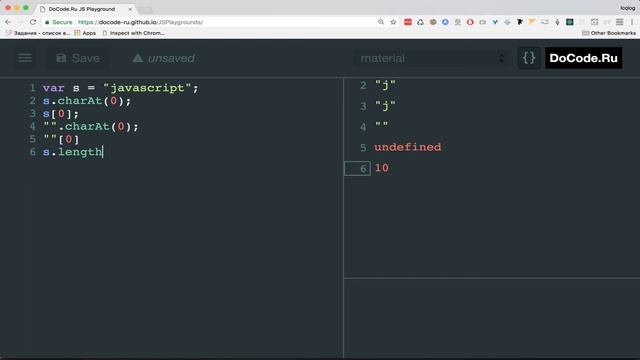Click code line s.length
This screenshot has width=640, height=360.
(73, 152)
